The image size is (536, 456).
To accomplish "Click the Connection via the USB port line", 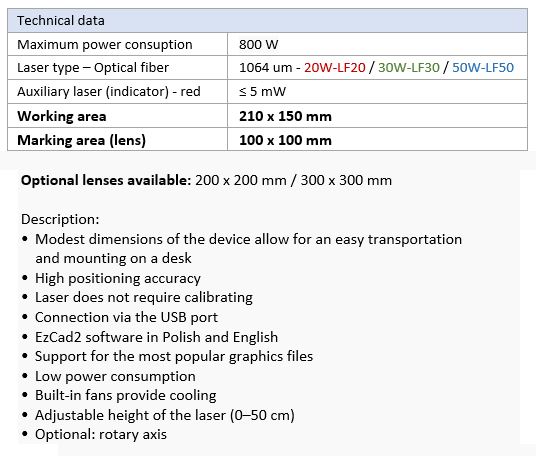I will [x=126, y=318].
